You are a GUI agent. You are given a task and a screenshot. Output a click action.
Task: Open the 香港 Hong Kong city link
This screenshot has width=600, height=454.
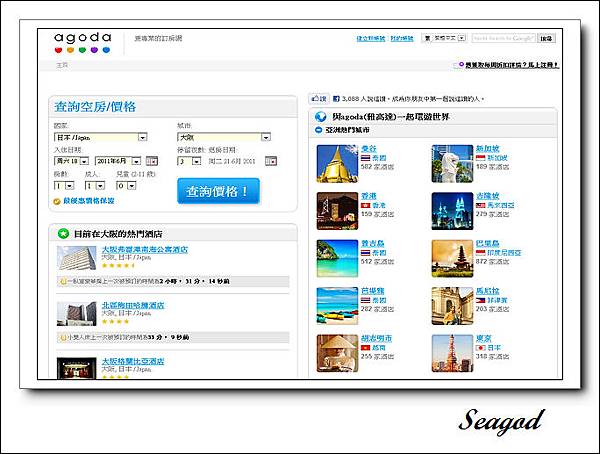[369, 196]
